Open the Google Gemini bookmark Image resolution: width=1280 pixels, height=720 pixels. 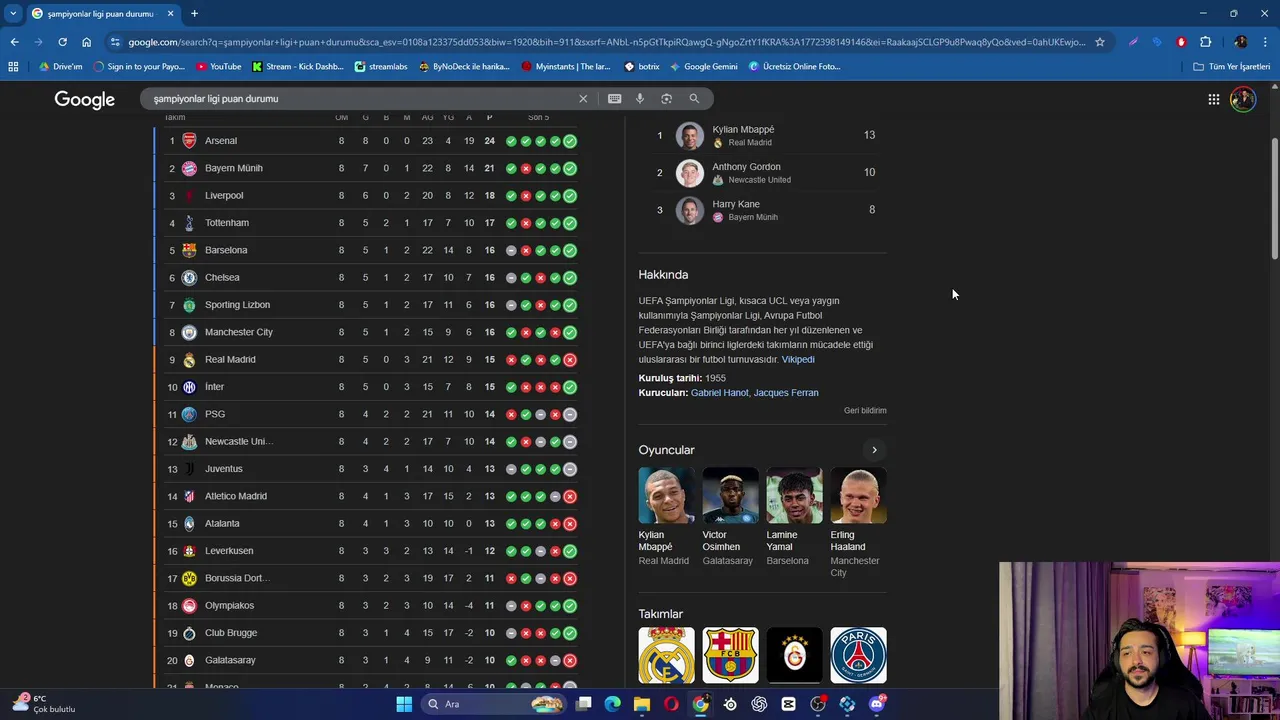(704, 67)
